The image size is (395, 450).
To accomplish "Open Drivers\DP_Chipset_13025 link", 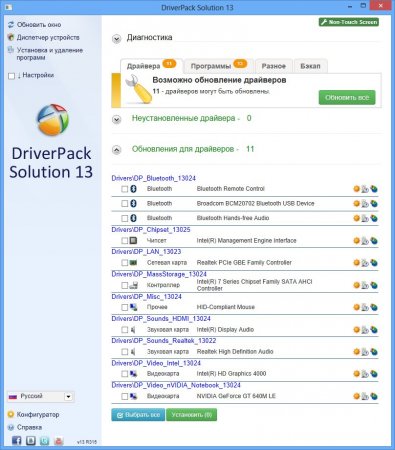I will [x=151, y=229].
